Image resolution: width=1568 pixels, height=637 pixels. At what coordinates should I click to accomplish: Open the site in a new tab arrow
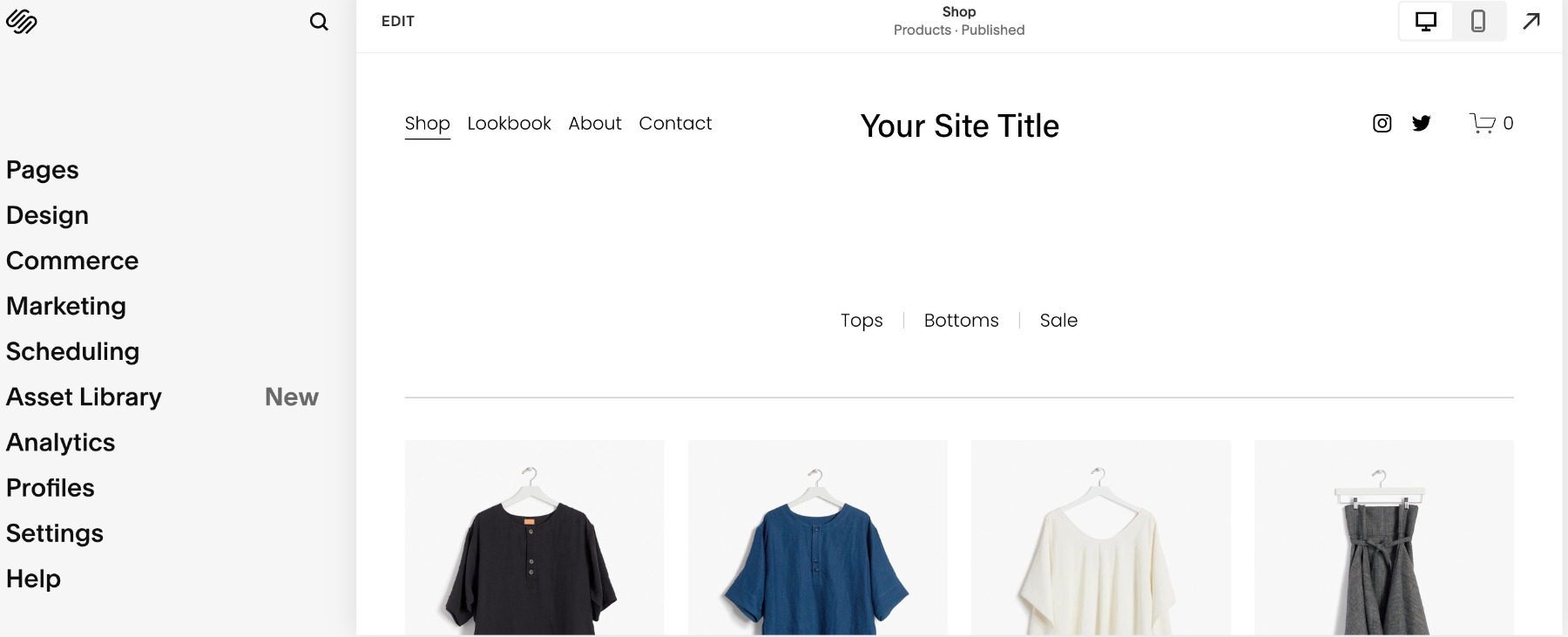point(1531,21)
